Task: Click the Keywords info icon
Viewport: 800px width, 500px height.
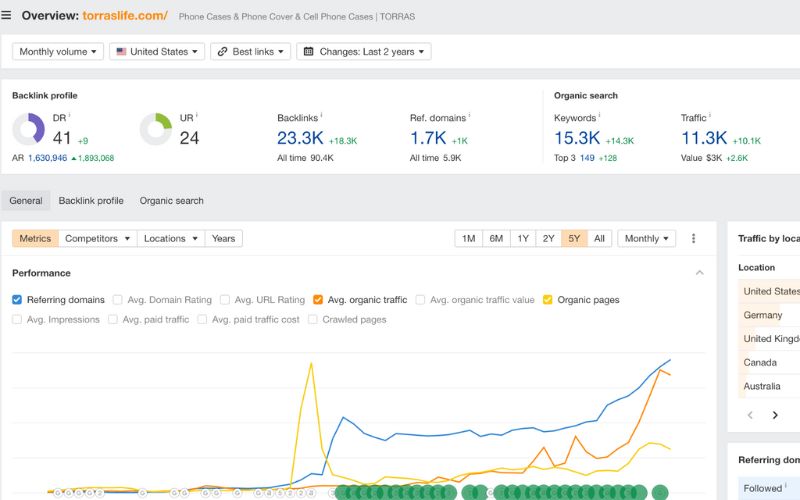Action: tap(599, 115)
